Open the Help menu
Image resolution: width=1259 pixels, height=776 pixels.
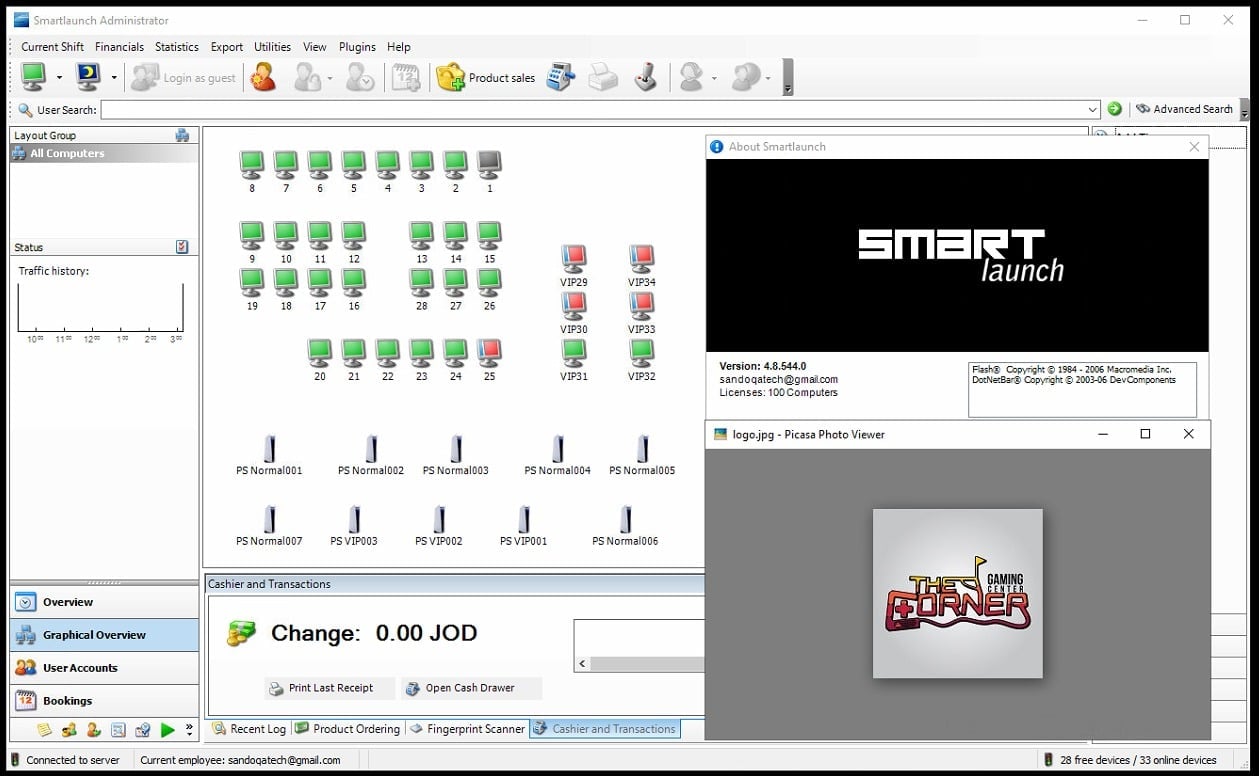pyautogui.click(x=399, y=47)
